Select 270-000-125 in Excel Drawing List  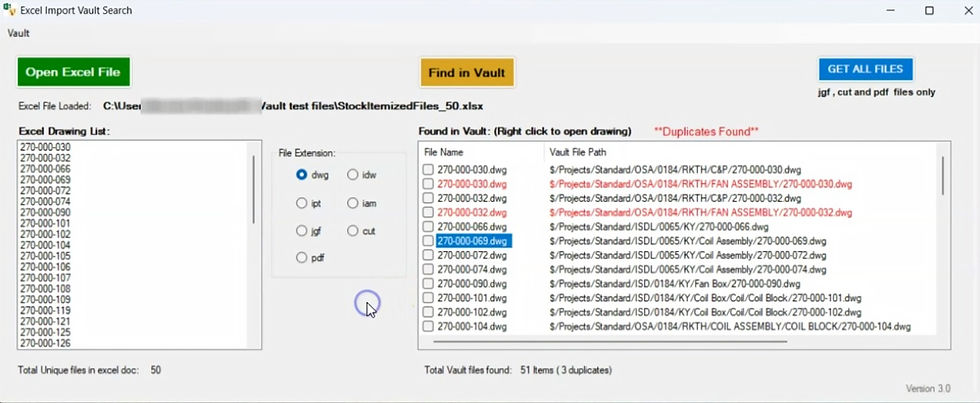pyautogui.click(x=45, y=332)
